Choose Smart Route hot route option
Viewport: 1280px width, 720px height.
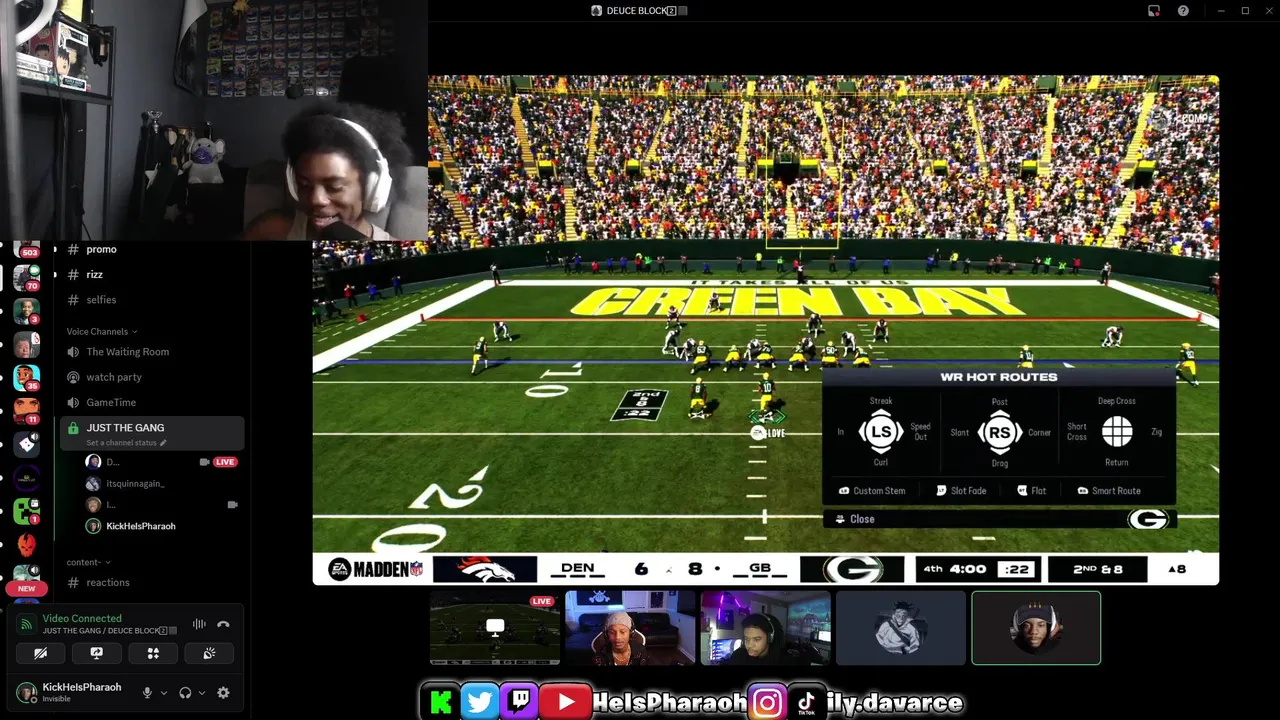pos(1109,491)
